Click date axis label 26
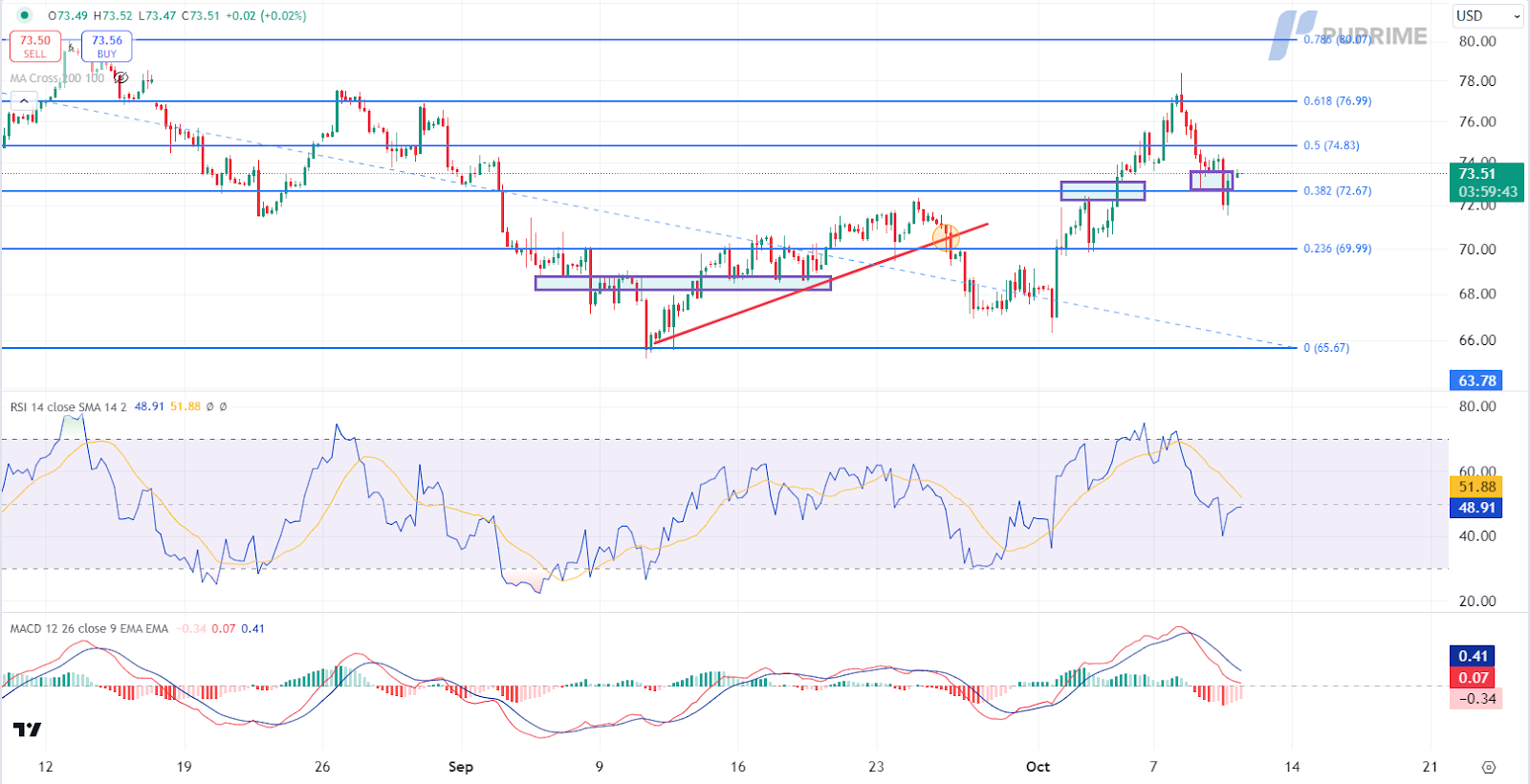The height and width of the screenshot is (784, 1530). click(x=322, y=767)
